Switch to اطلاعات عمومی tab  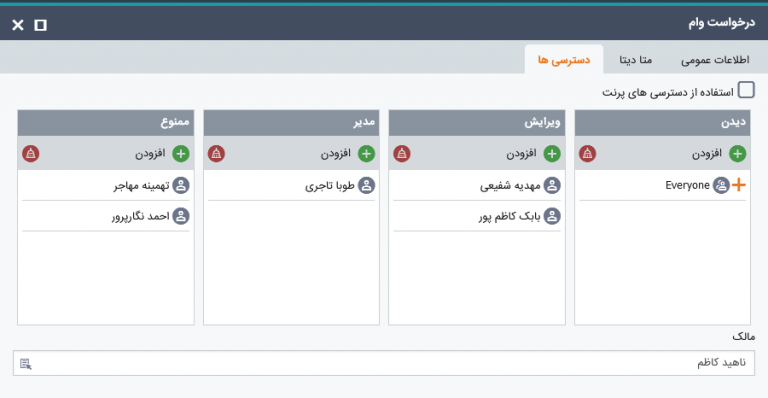pyautogui.click(x=715, y=60)
